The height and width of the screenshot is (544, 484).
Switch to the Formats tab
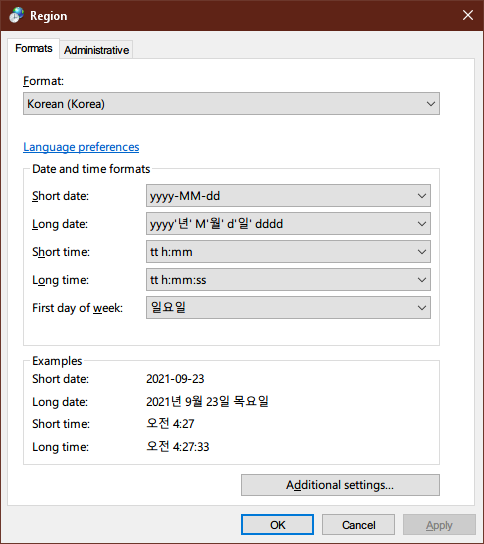click(x=34, y=48)
